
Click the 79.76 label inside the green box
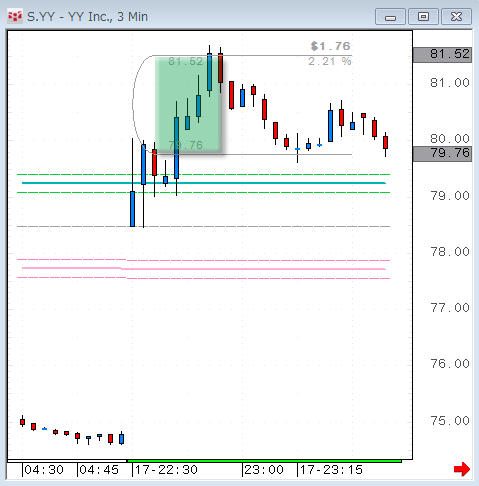click(185, 145)
